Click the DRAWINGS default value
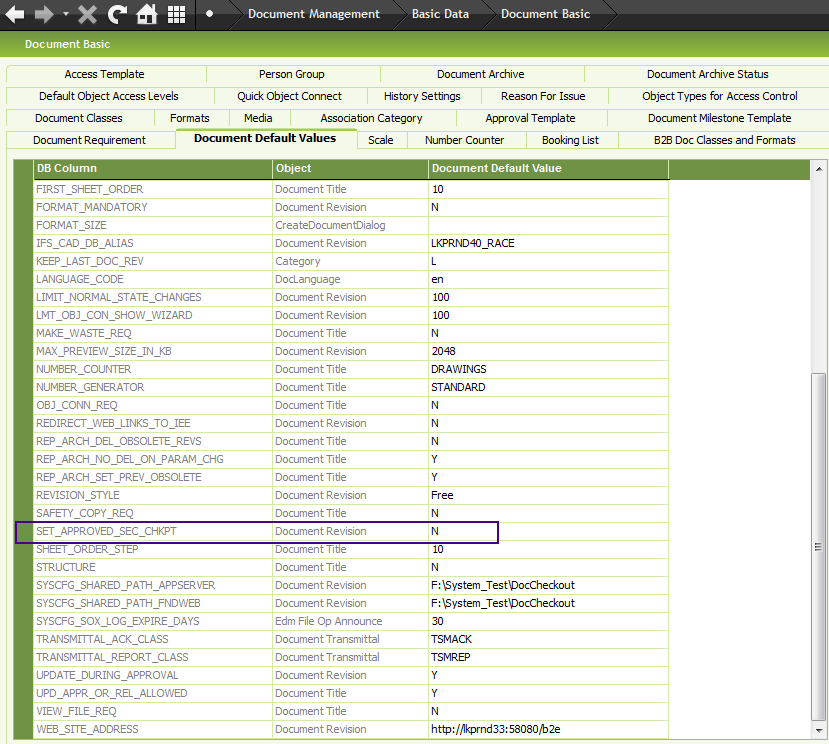 549,369
